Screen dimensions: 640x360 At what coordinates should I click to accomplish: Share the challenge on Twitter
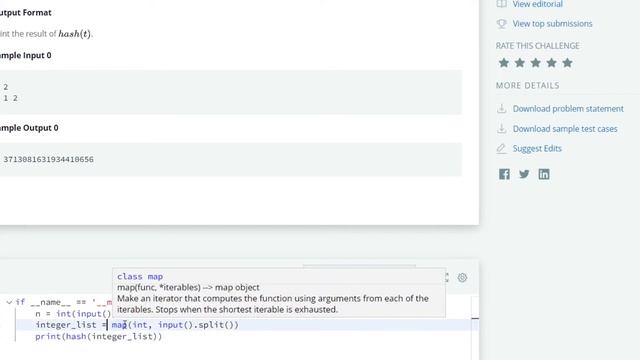tap(524, 174)
